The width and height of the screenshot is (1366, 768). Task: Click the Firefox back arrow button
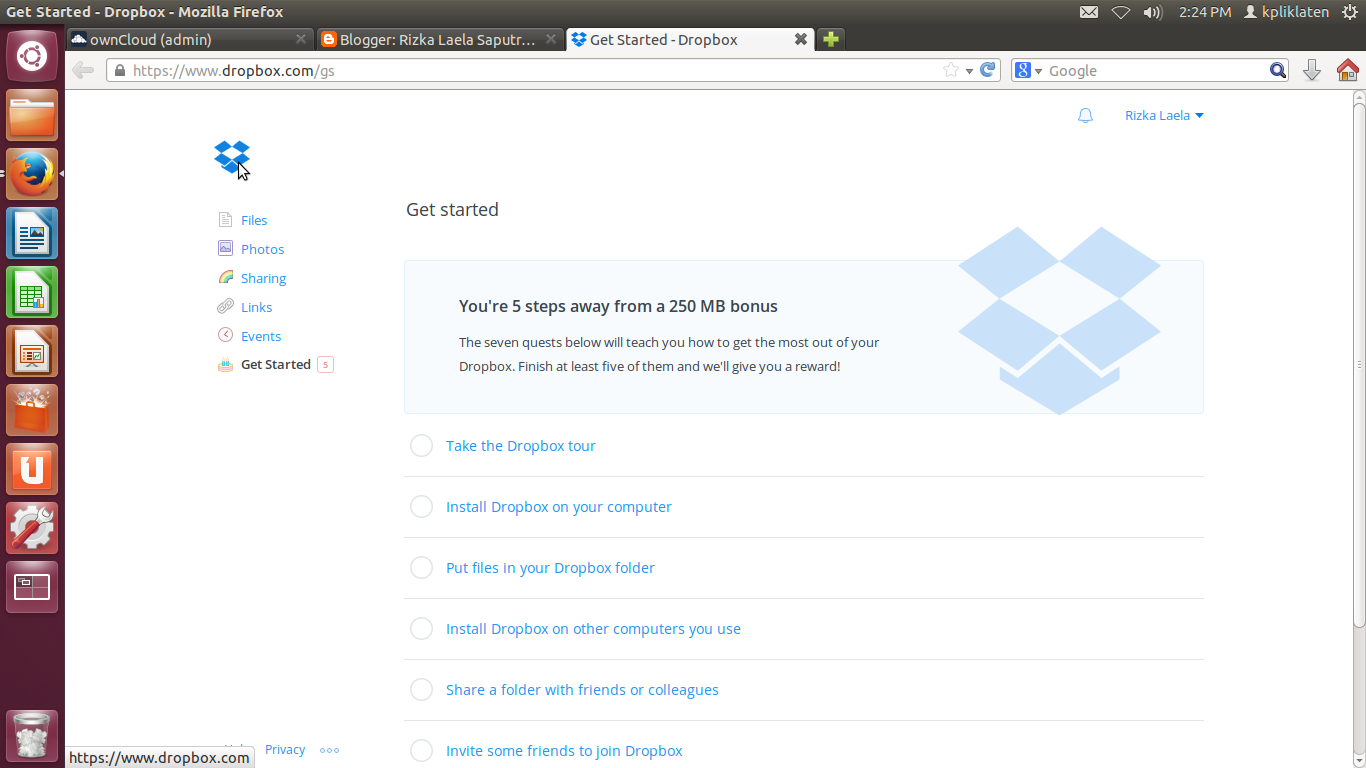[x=83, y=70]
